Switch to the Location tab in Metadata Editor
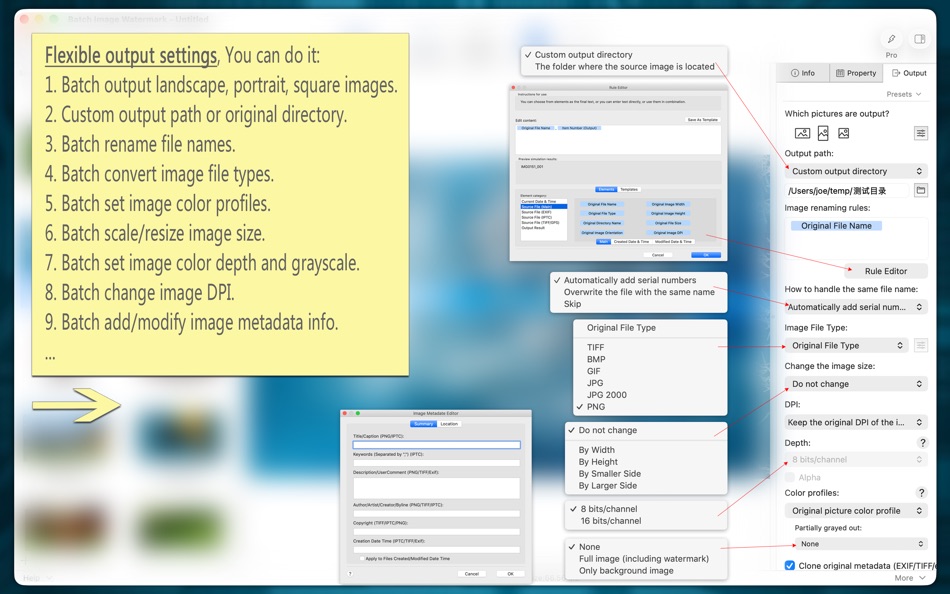The height and width of the screenshot is (594, 950). (x=450, y=424)
